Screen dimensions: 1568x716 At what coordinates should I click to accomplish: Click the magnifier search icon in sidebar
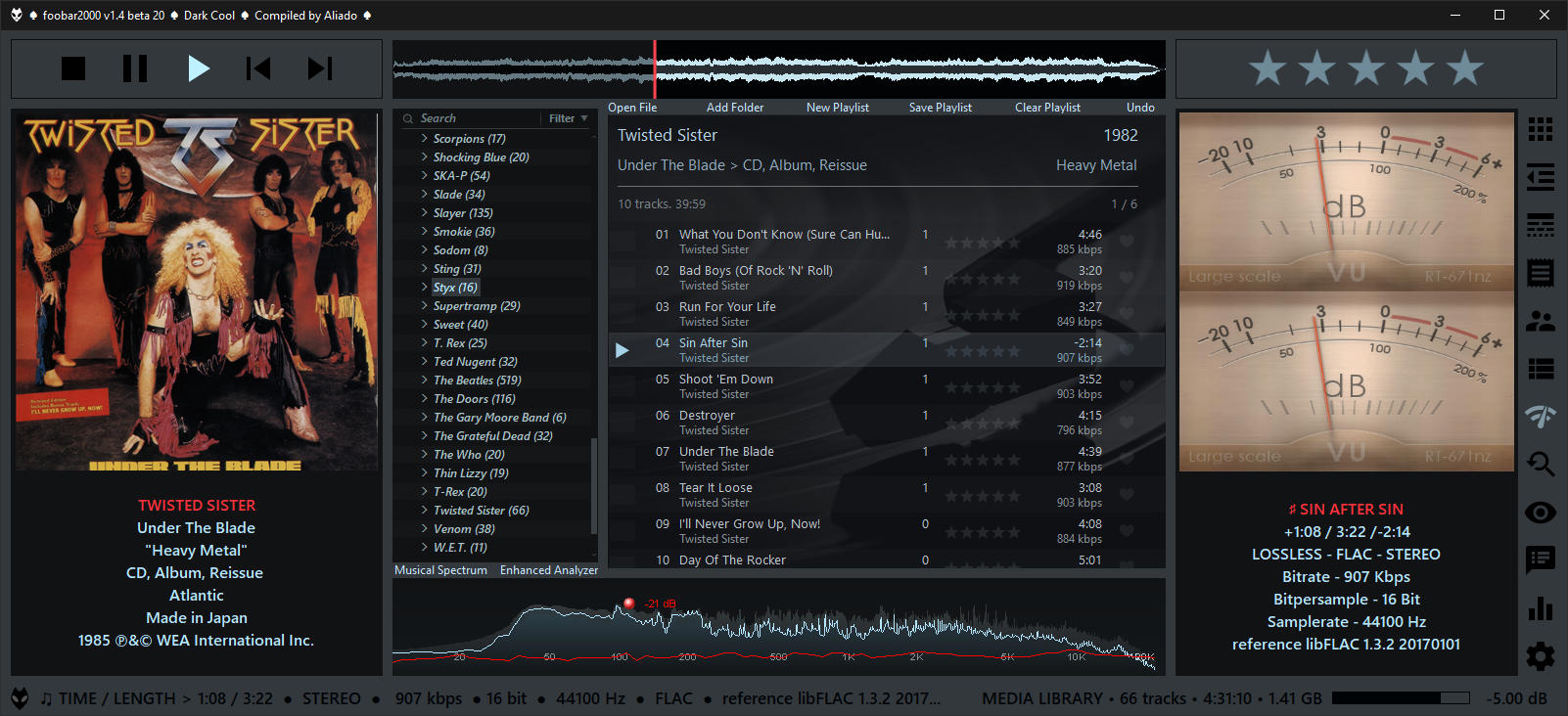1541,464
